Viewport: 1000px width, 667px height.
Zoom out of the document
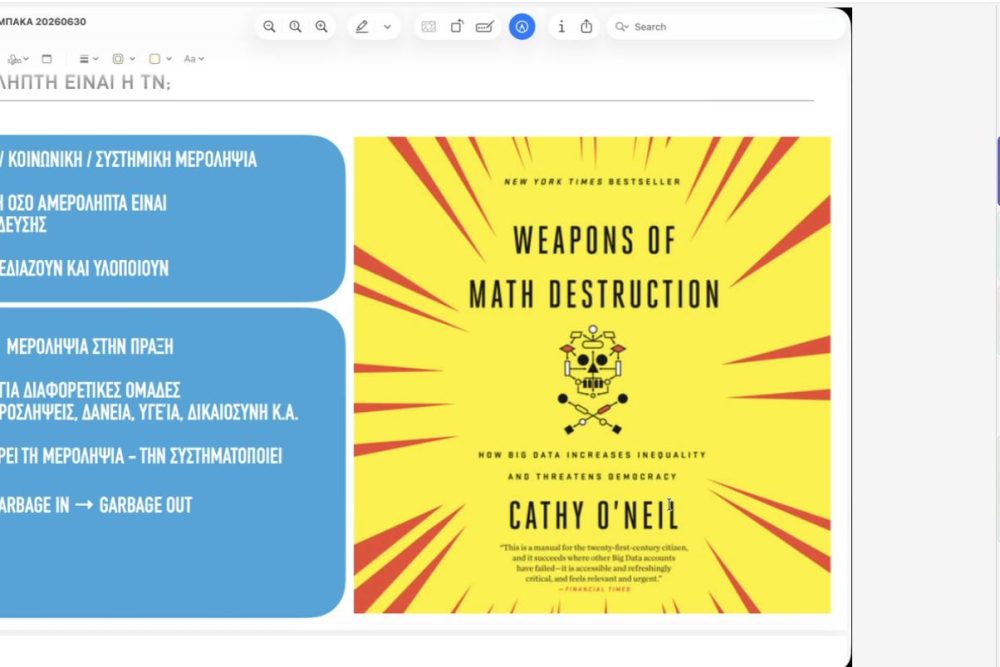click(x=269, y=27)
